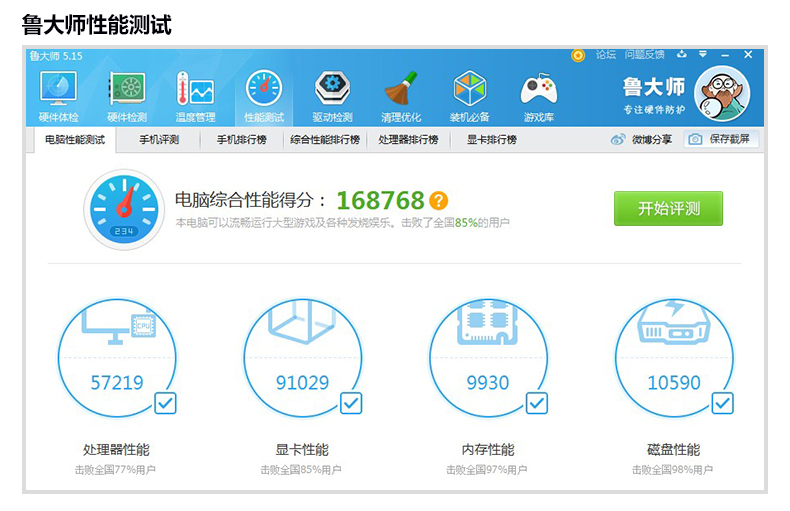This screenshot has height=511, width=790.
Task: Open 问题反馈 feedback link
Action: [644, 54]
